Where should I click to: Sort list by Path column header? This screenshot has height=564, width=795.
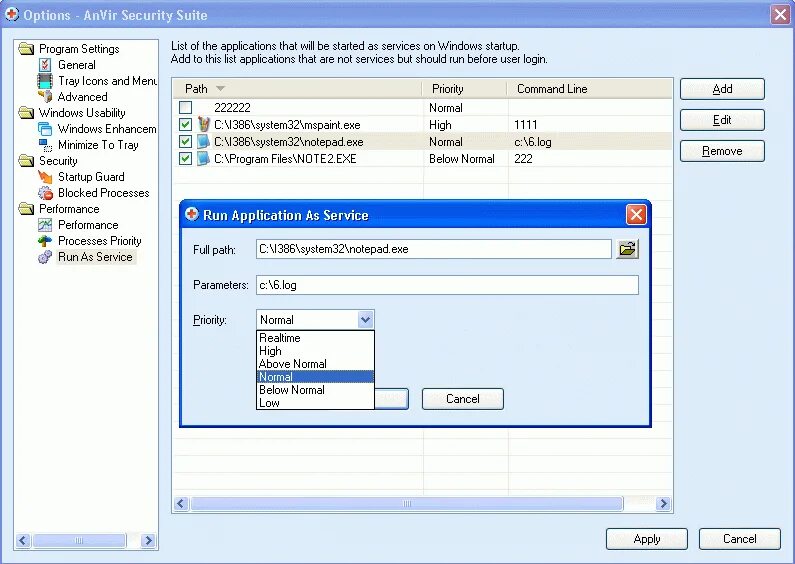(297, 89)
